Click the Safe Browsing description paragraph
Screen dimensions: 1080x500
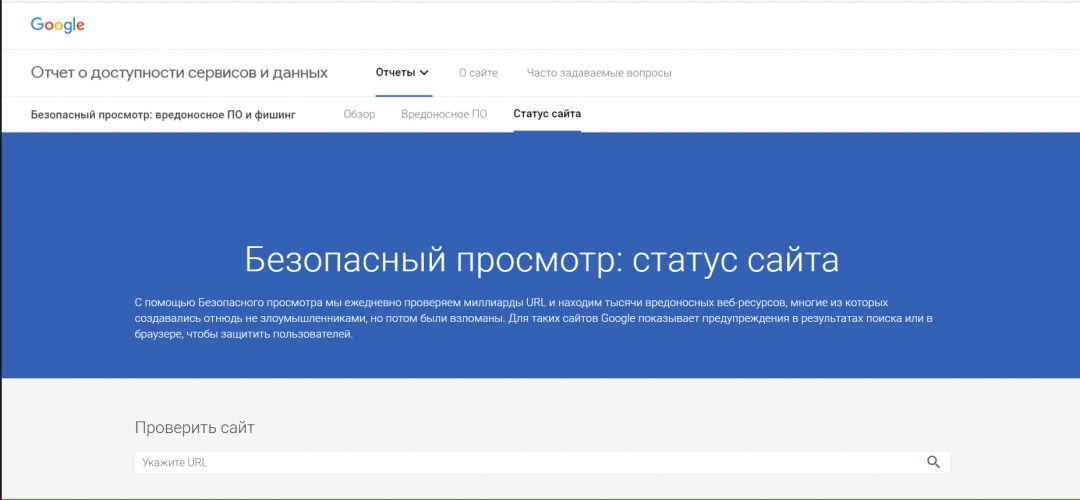[534, 319]
